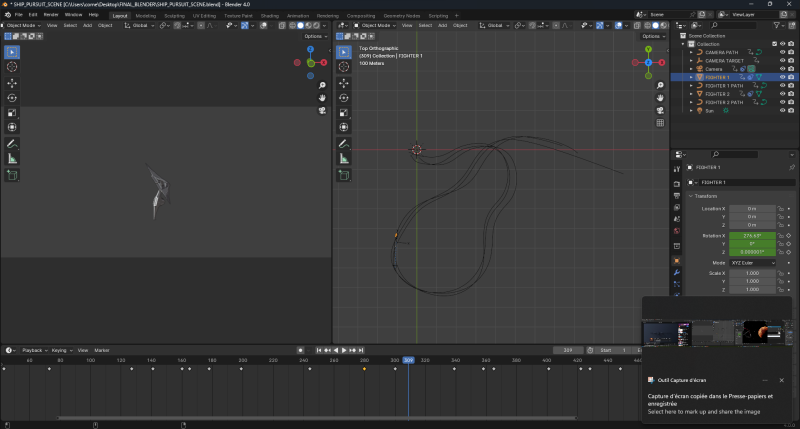
Task: Switch orthographic/perspective grid icon in right viewport
Action: 660,123
